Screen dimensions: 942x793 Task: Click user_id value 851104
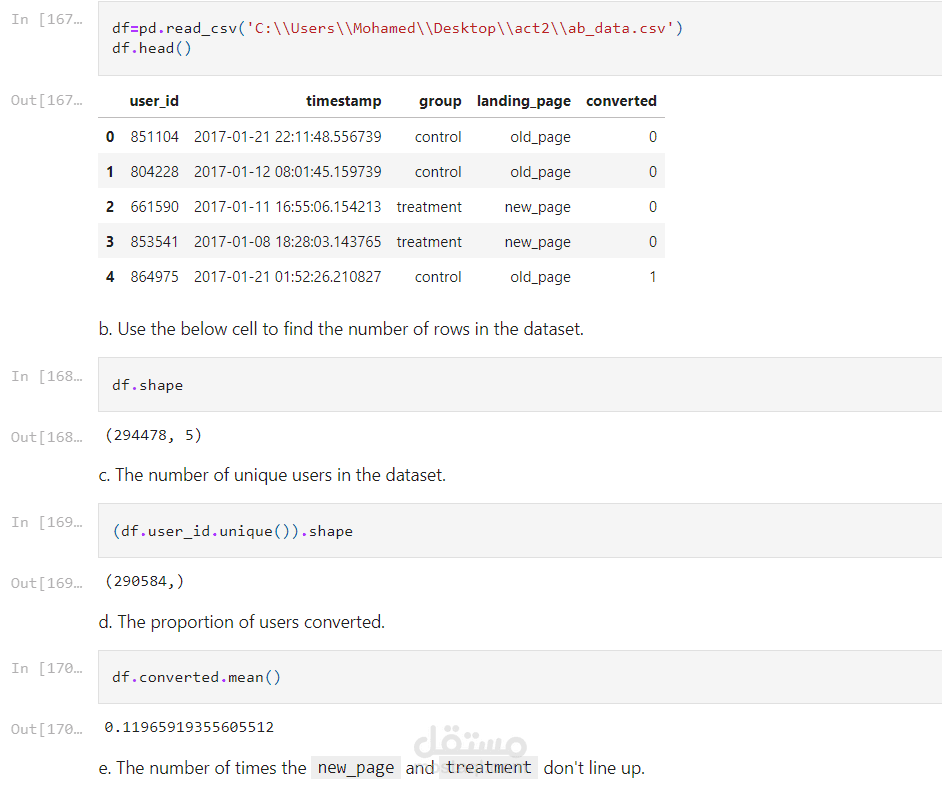click(x=154, y=137)
